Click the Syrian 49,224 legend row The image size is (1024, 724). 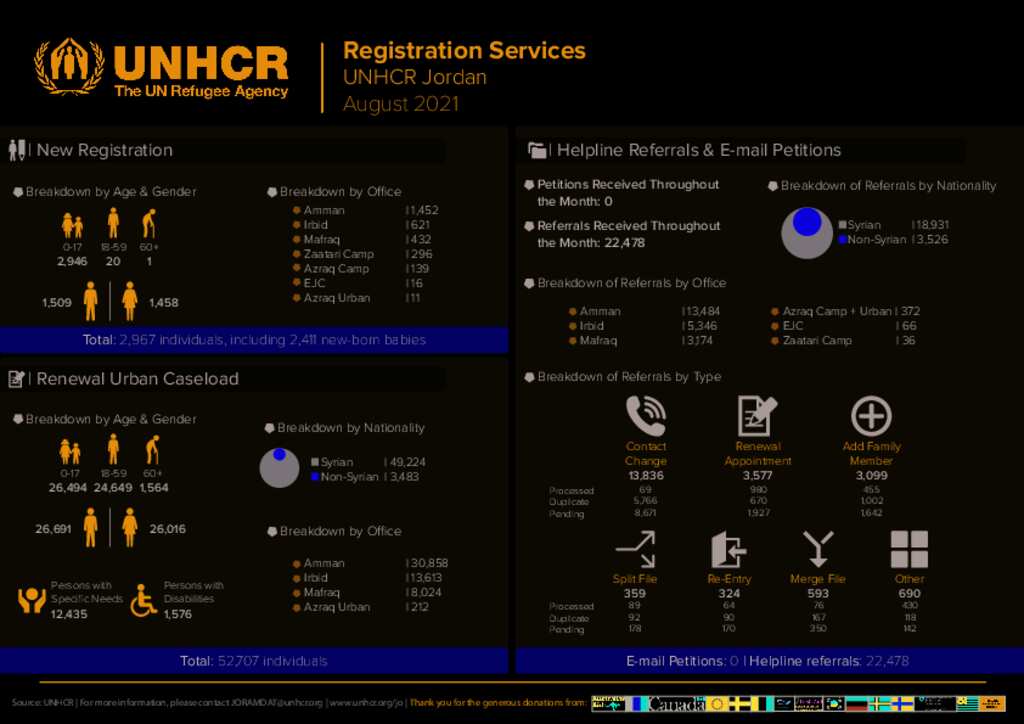coord(368,462)
